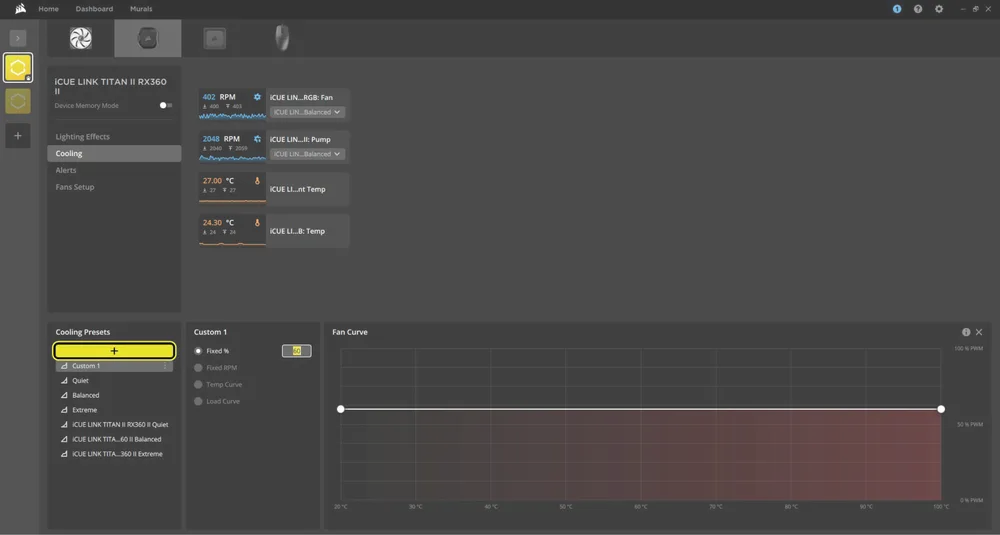The width and height of the screenshot is (1000, 535).
Task: Click the iCUE LI...nt Temp sensor label
Action: [297, 189]
